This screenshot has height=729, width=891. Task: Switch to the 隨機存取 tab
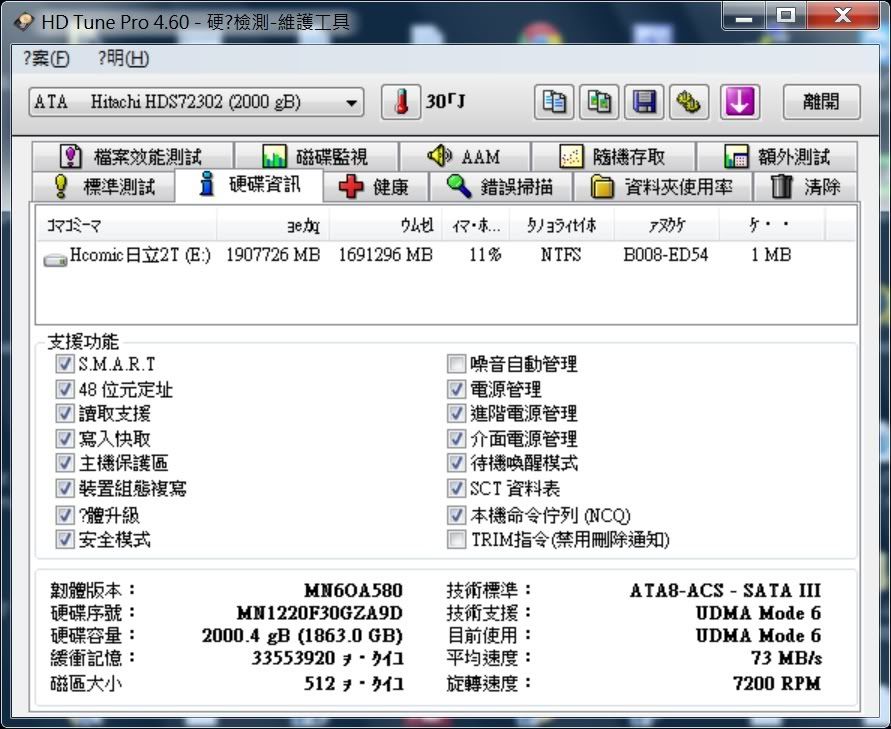pos(613,156)
